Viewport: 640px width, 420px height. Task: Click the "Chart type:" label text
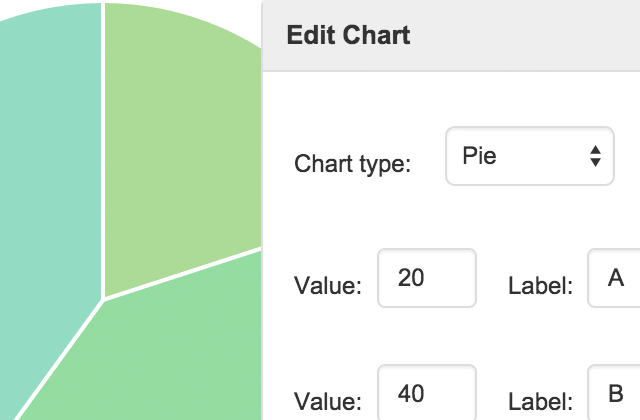coord(353,164)
